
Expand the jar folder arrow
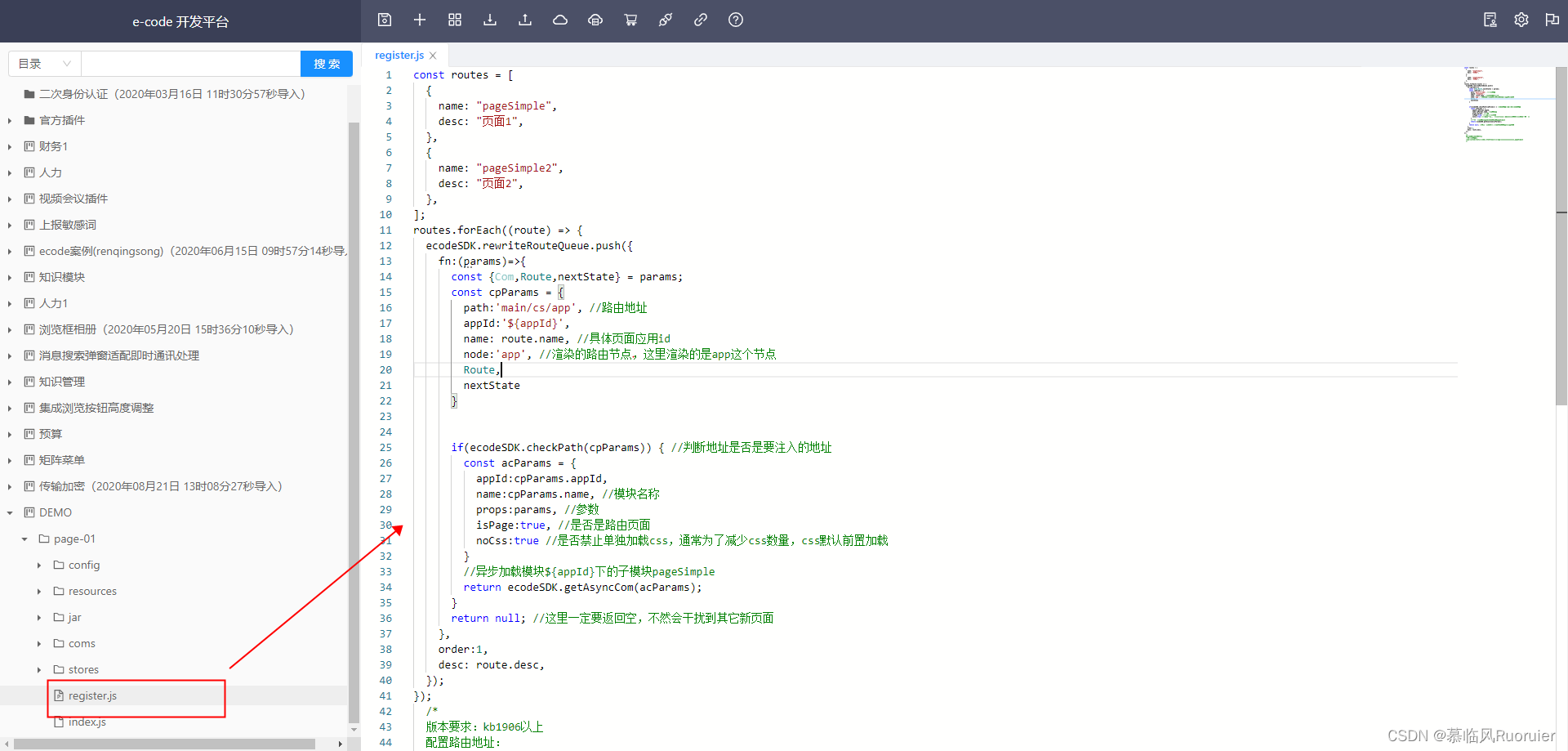[39, 618]
